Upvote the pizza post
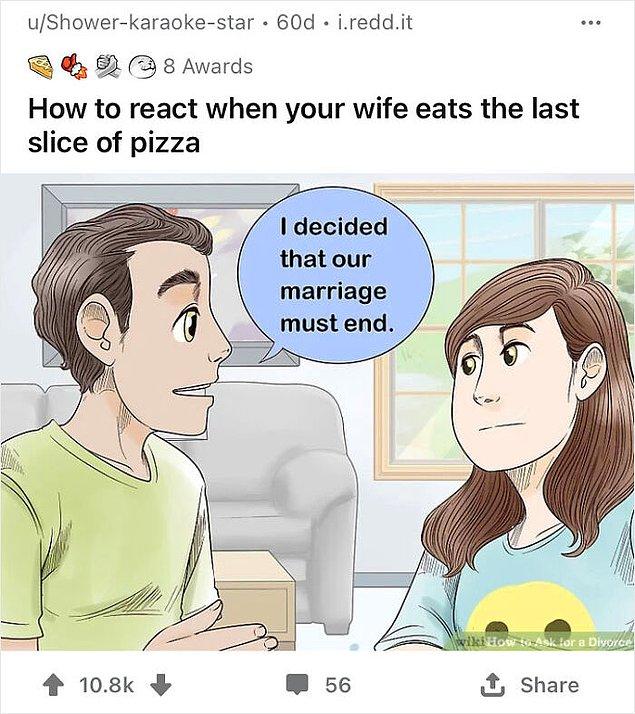Image resolution: width=635 pixels, height=714 pixels. (53, 685)
